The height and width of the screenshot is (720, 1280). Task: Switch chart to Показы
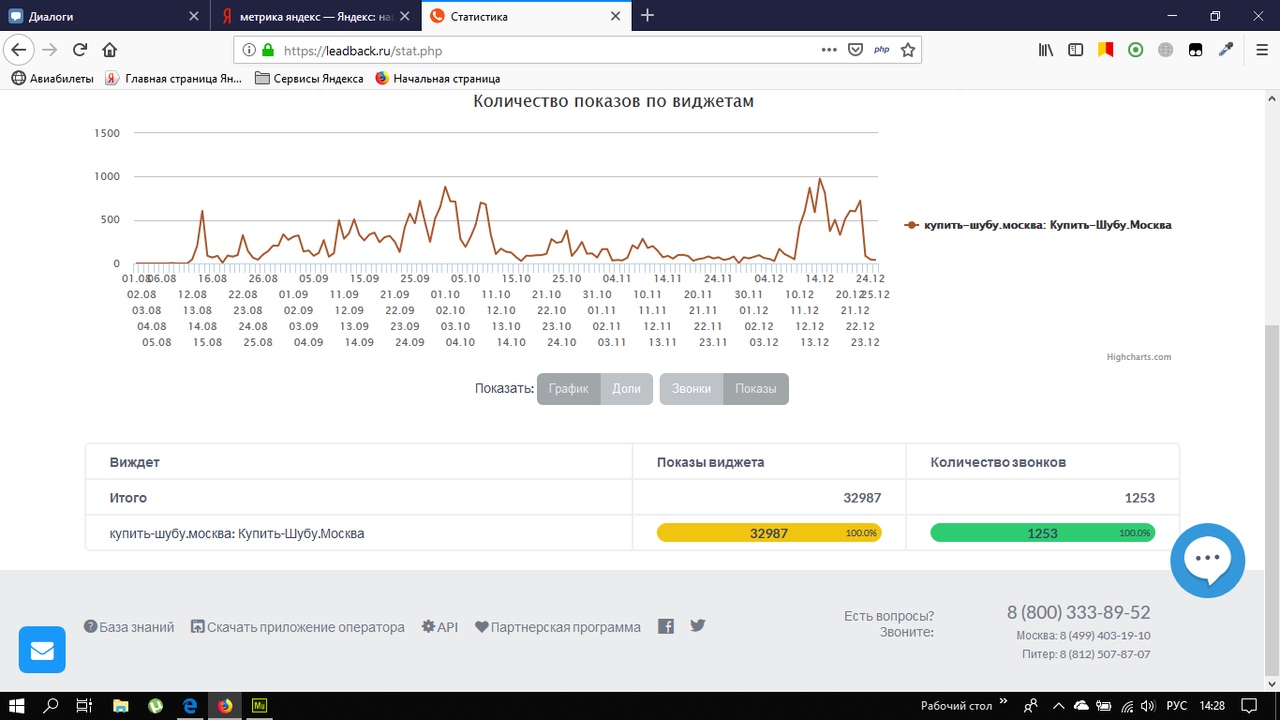click(756, 389)
